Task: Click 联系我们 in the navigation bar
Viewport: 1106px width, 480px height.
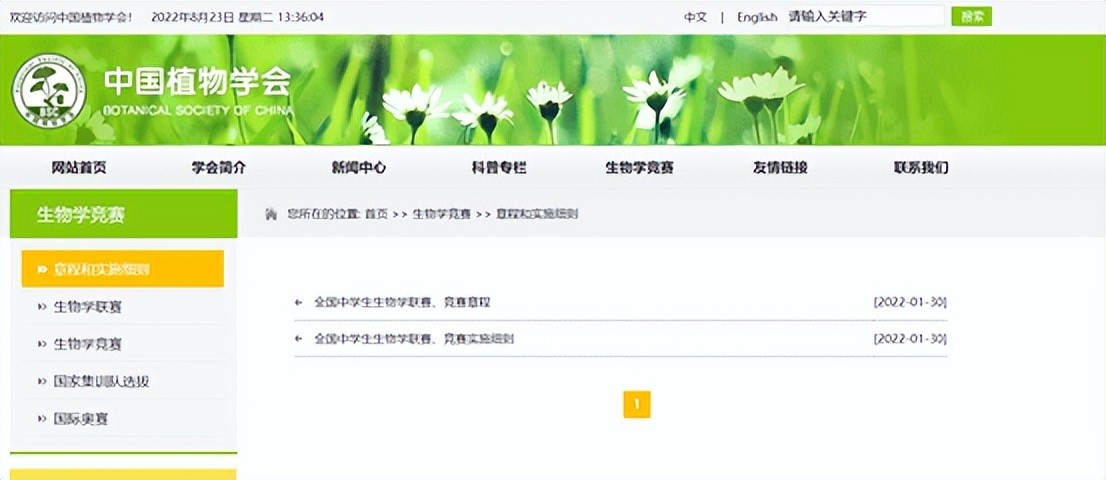Action: tap(921, 168)
